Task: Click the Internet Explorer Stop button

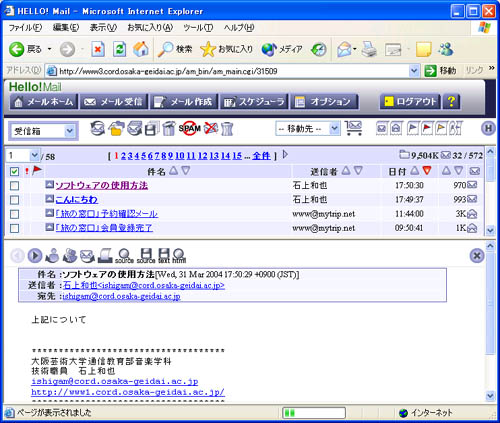Action: point(98,50)
